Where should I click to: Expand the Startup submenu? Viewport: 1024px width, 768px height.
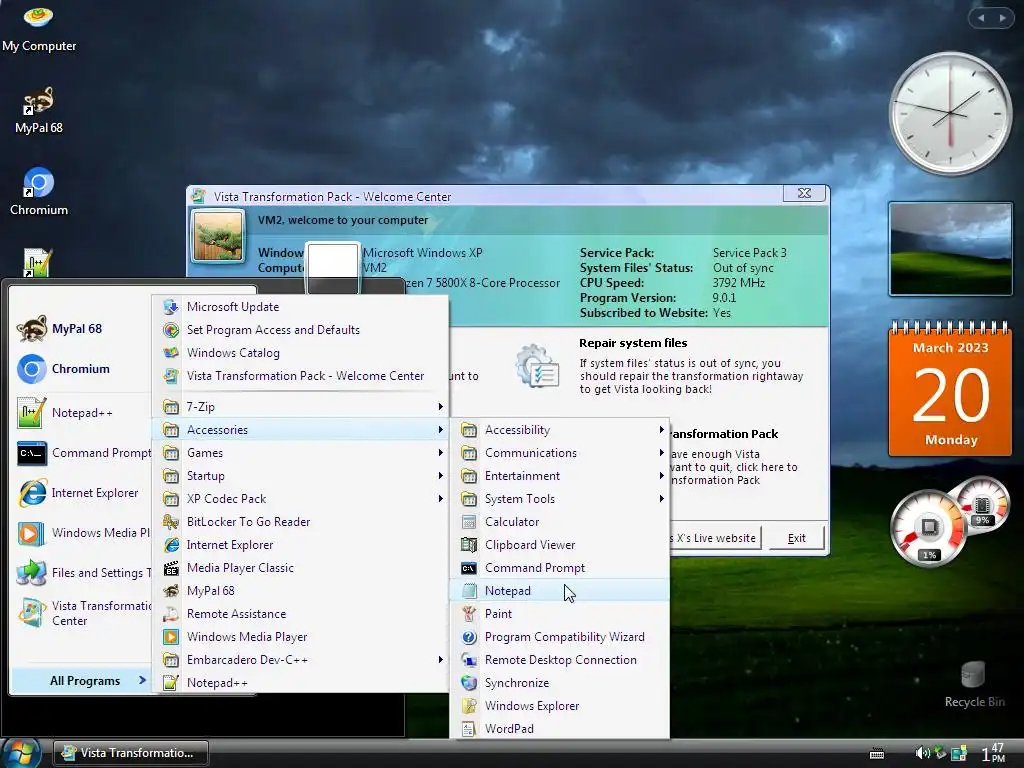(300, 476)
